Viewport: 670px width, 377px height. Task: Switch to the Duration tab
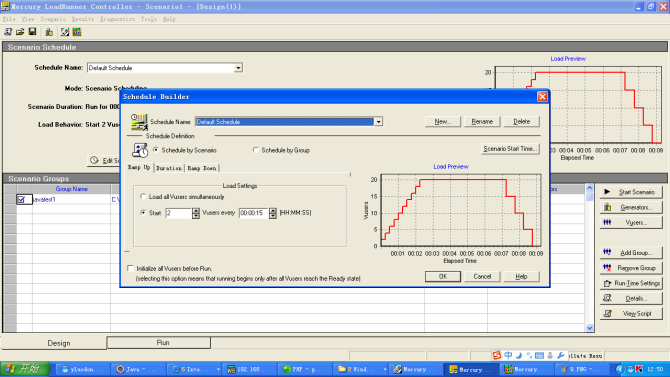169,168
